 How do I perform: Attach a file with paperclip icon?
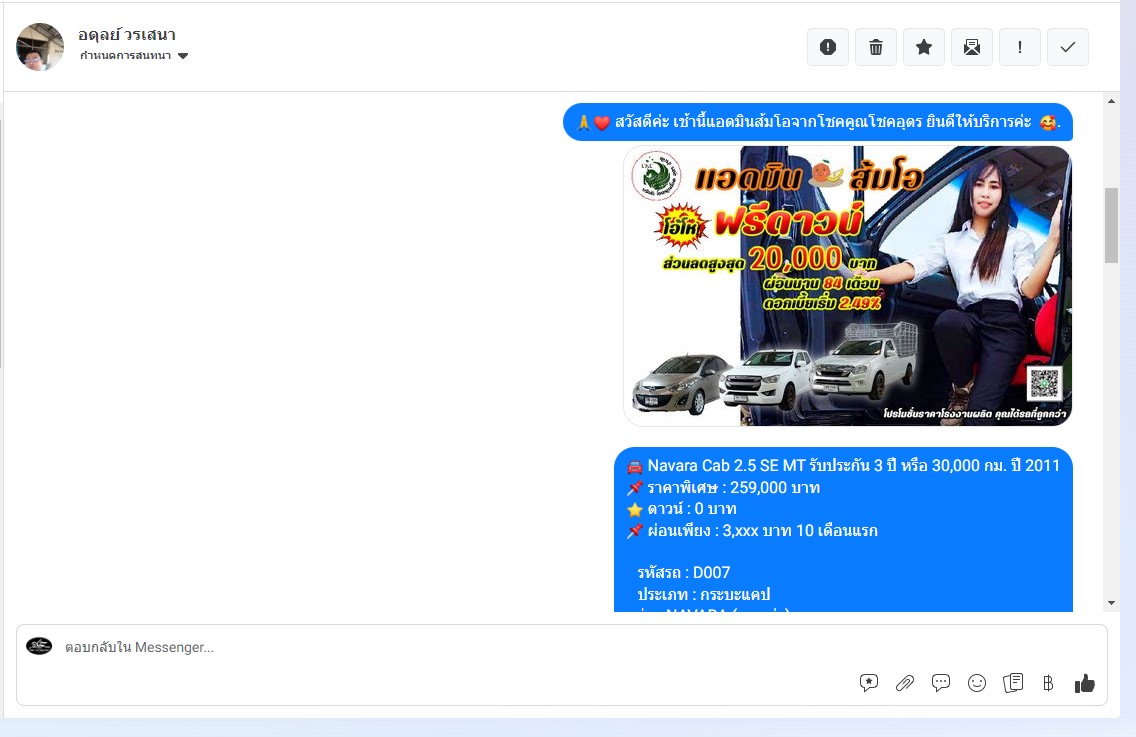tap(905, 683)
